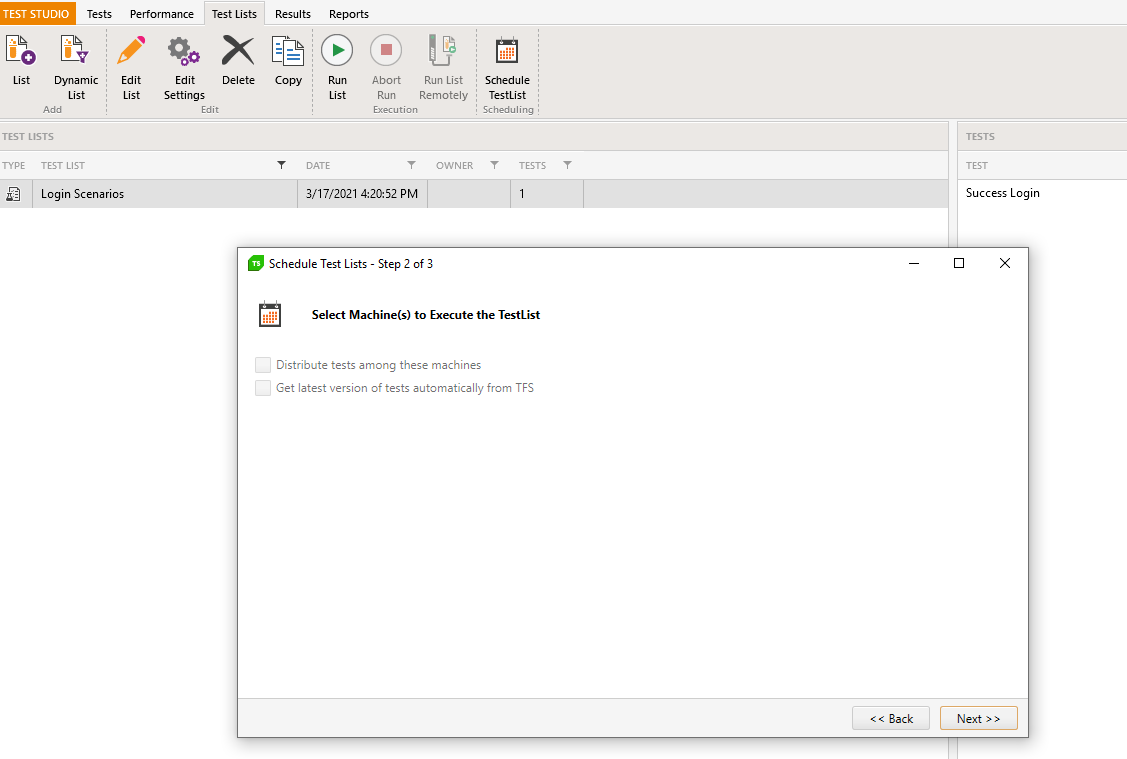This screenshot has height=759, width=1127.
Task: Select Success Login test in Tests panel
Action: pos(1002,193)
